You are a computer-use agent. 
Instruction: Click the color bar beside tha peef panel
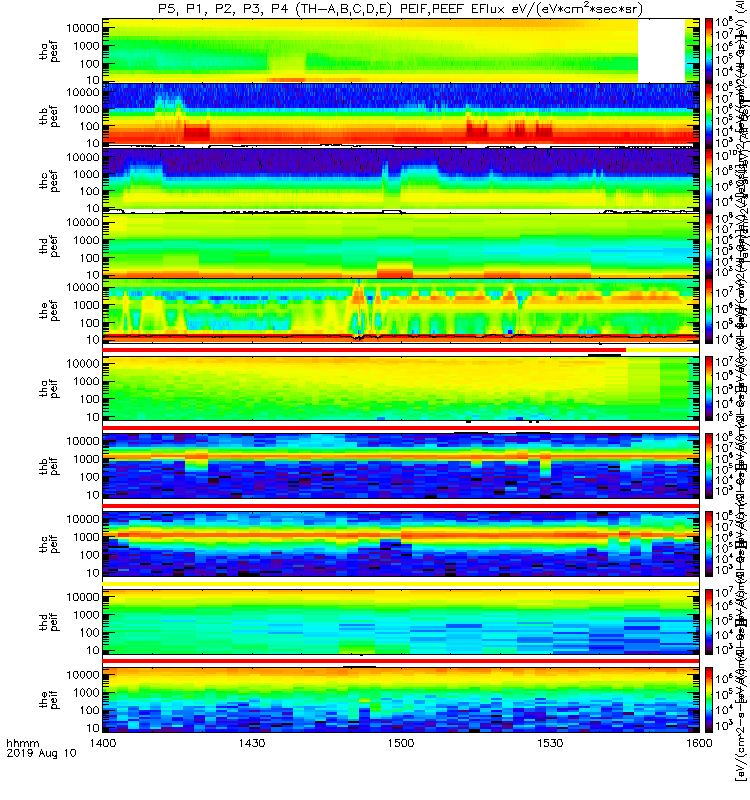(709, 50)
